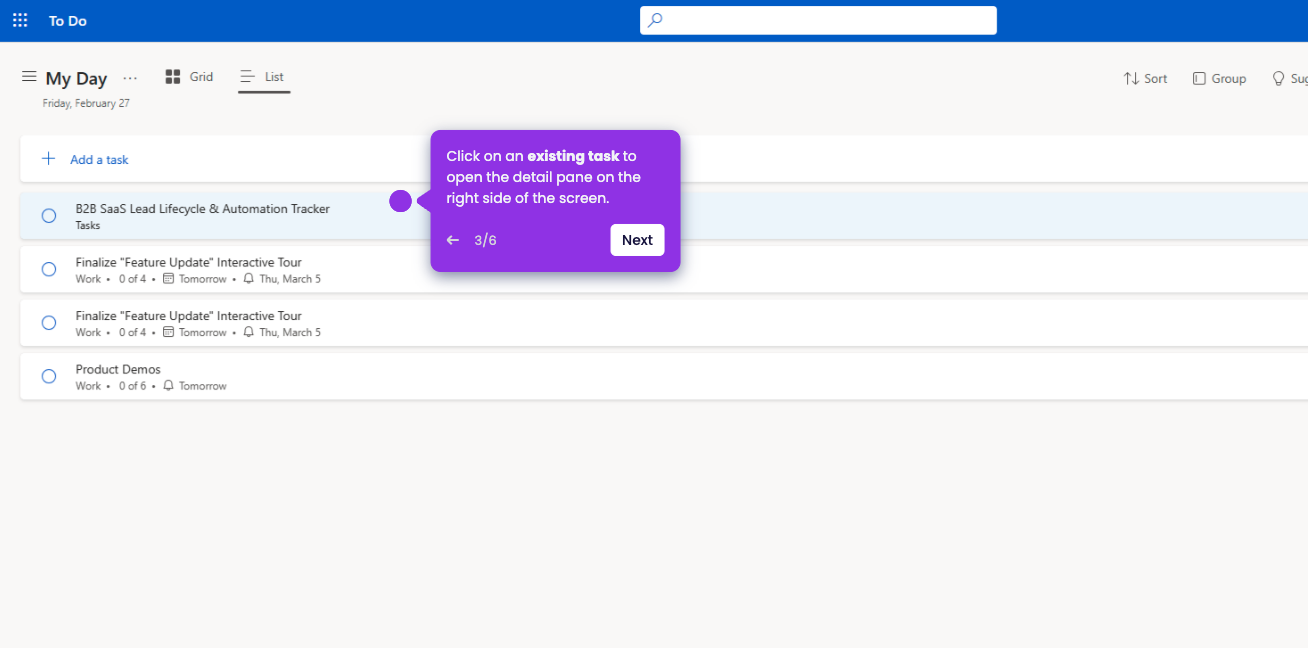
Task: Click the reminder bell in Product Demos
Action: 168,386
